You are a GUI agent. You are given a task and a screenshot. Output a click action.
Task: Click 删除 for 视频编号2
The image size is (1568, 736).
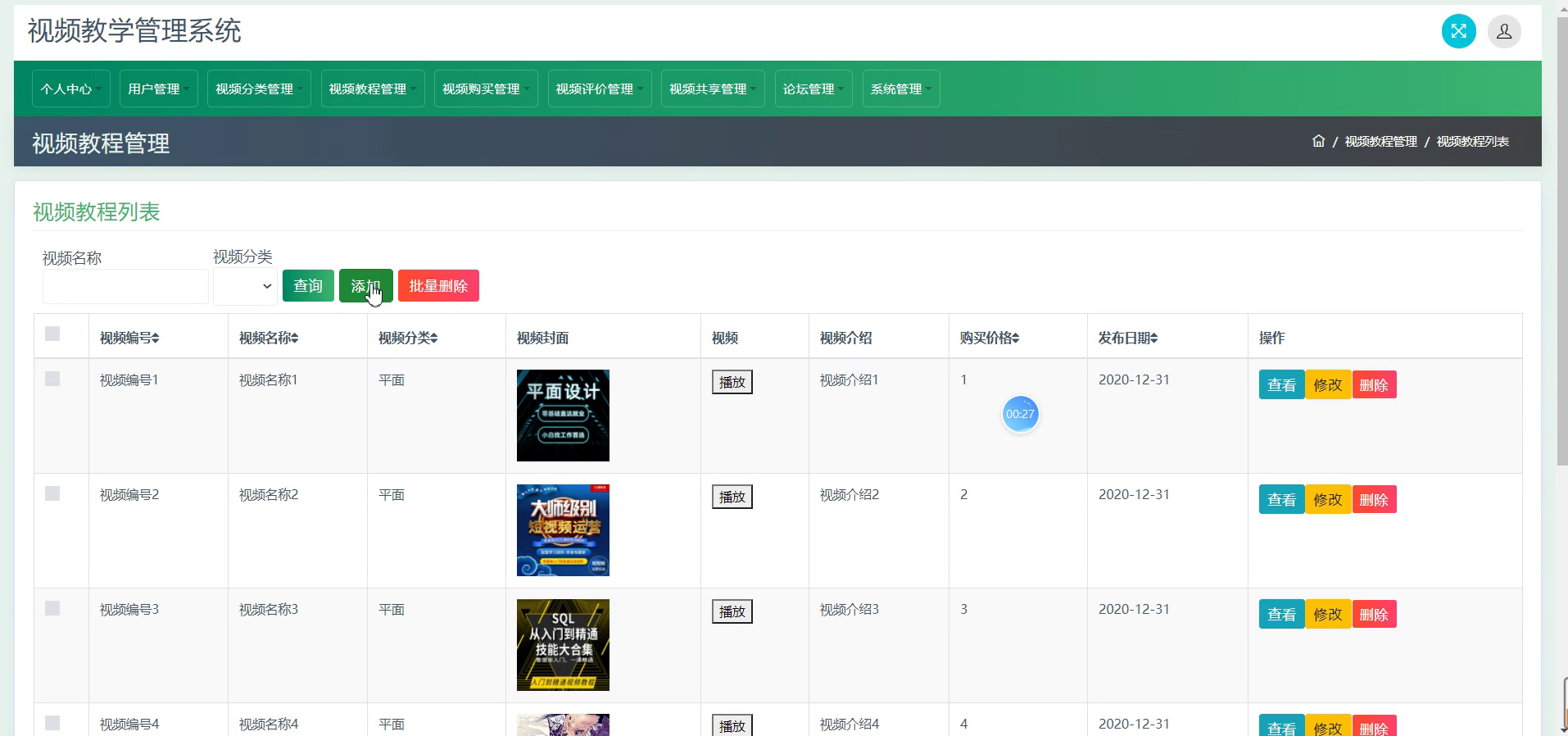click(1374, 500)
